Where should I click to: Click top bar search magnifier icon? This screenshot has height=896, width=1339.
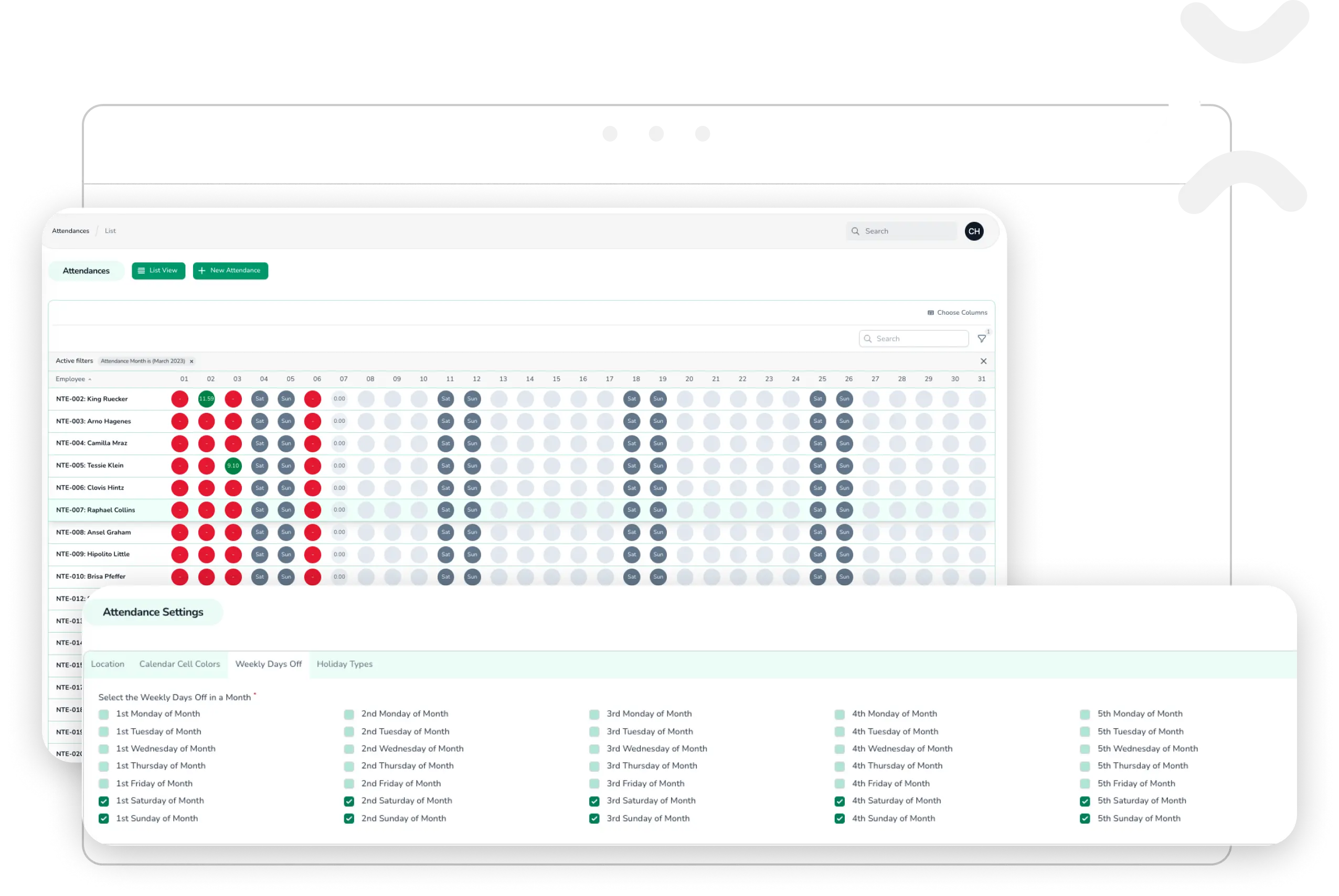coord(855,231)
